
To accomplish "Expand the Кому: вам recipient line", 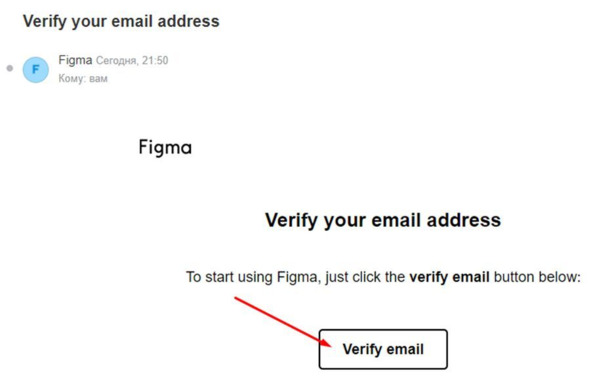I will [83, 78].
